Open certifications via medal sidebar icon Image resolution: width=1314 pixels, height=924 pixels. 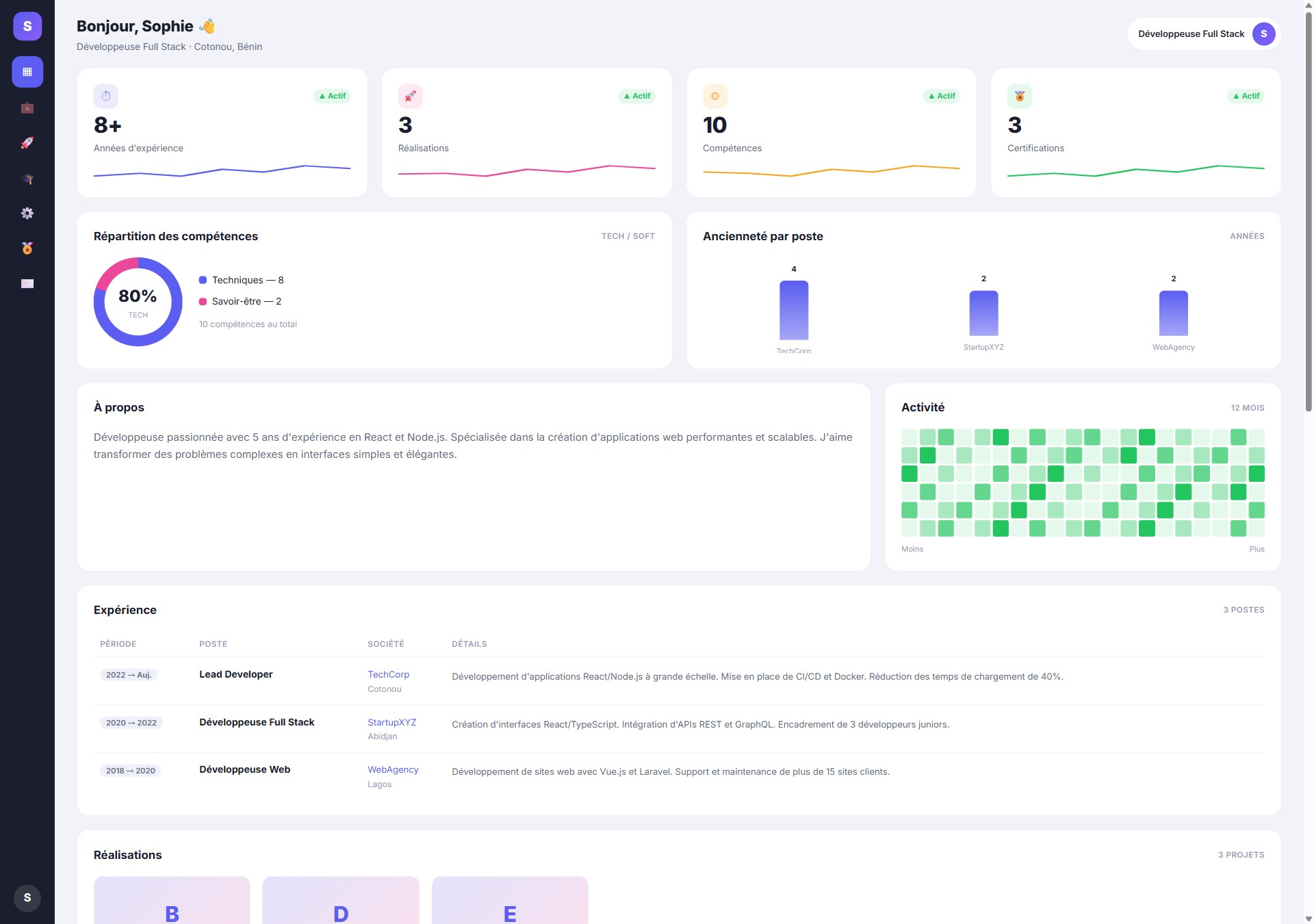click(x=27, y=248)
